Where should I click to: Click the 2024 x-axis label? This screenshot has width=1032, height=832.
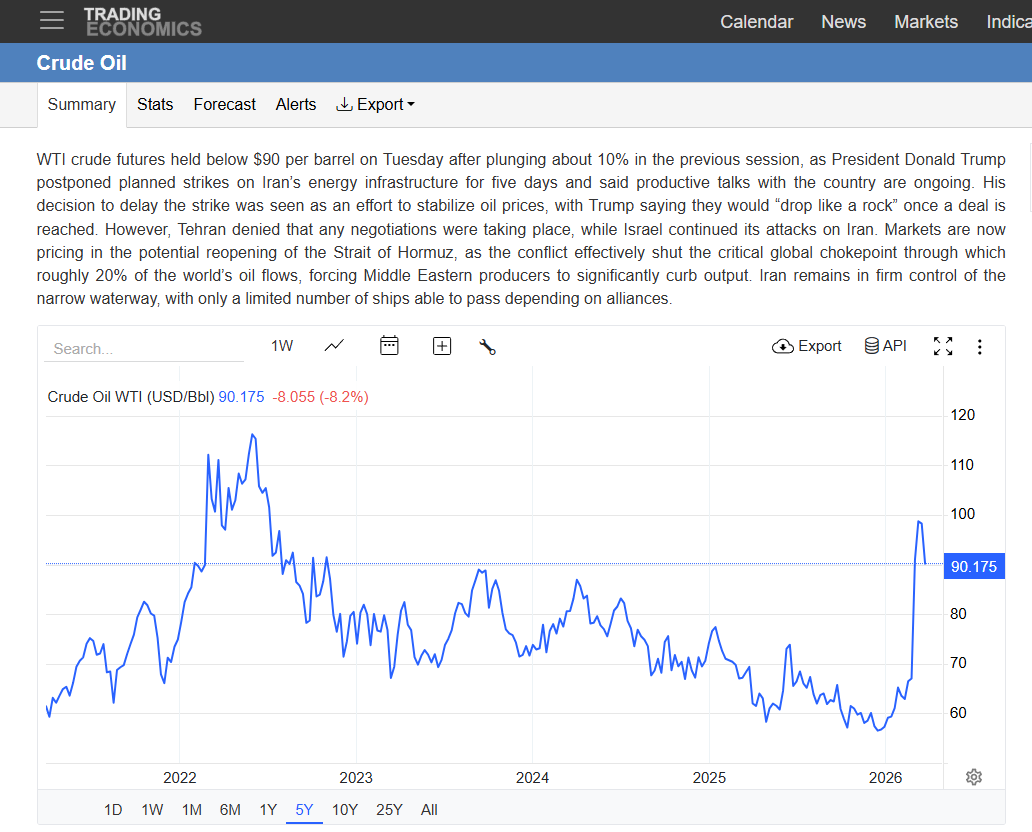532,777
